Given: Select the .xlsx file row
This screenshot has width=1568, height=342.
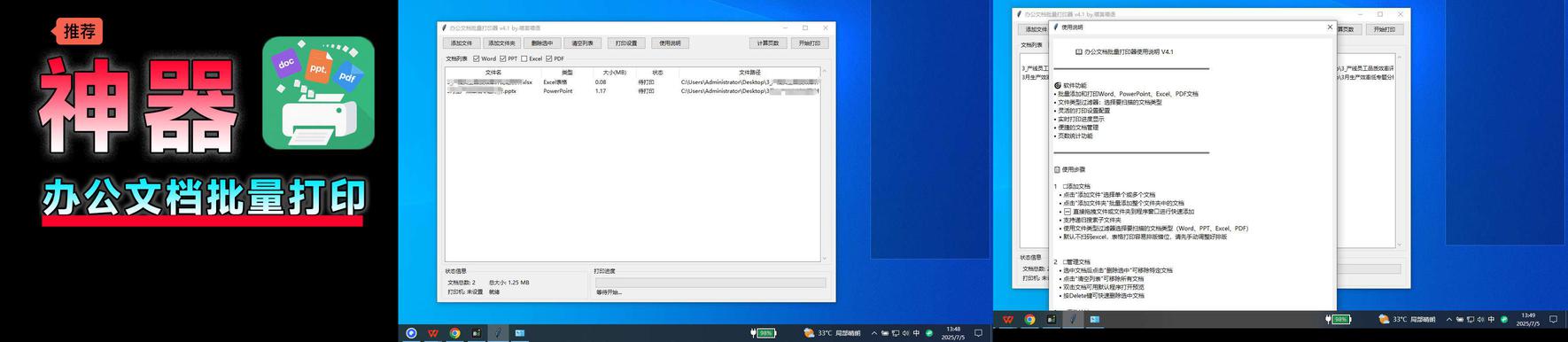Looking at the screenshot, I should [x=633, y=82].
